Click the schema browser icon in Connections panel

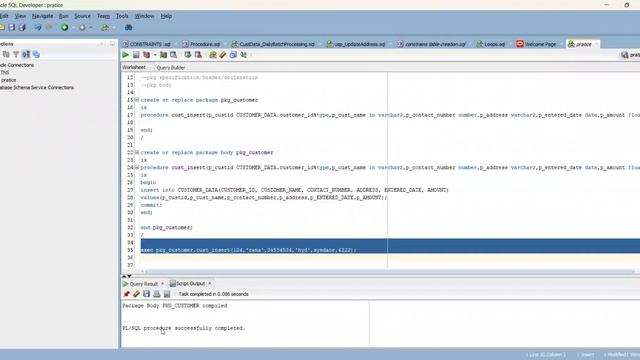tap(26, 54)
